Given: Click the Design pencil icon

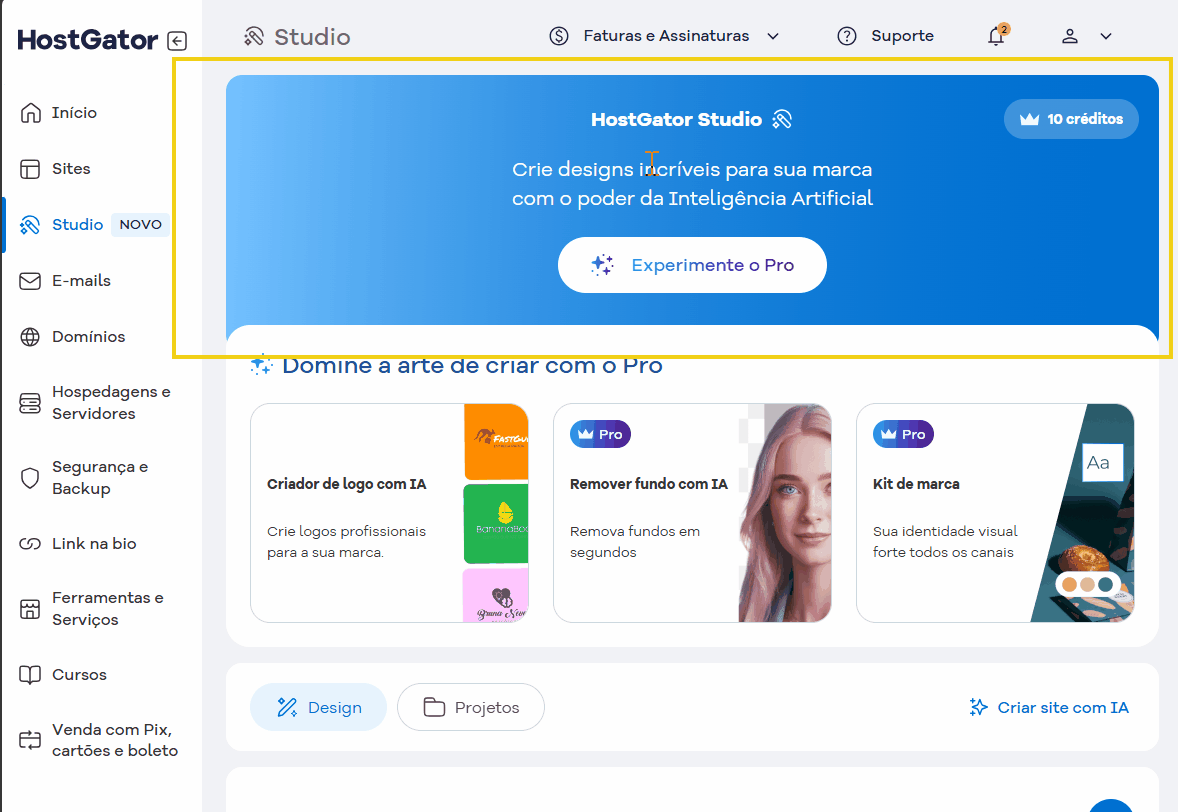Looking at the screenshot, I should (x=287, y=707).
